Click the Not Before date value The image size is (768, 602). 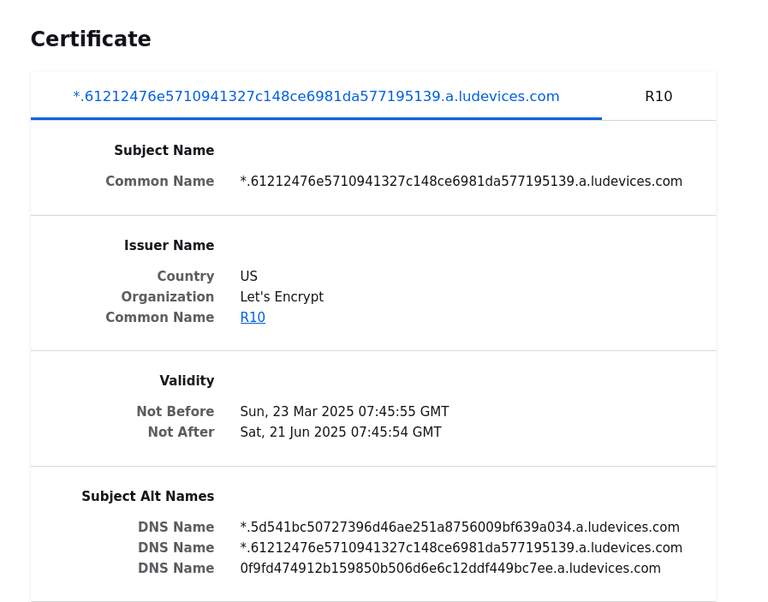coord(344,411)
